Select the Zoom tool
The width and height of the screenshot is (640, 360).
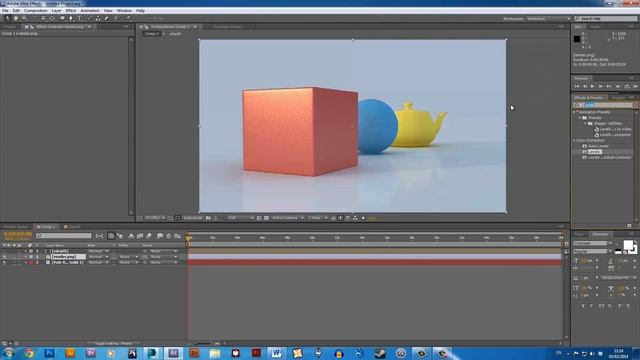click(x=24, y=18)
